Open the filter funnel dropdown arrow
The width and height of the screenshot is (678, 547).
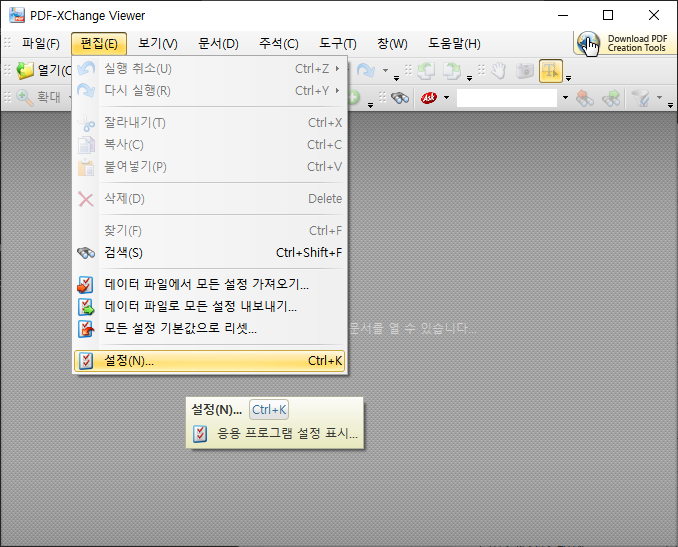tap(659, 98)
